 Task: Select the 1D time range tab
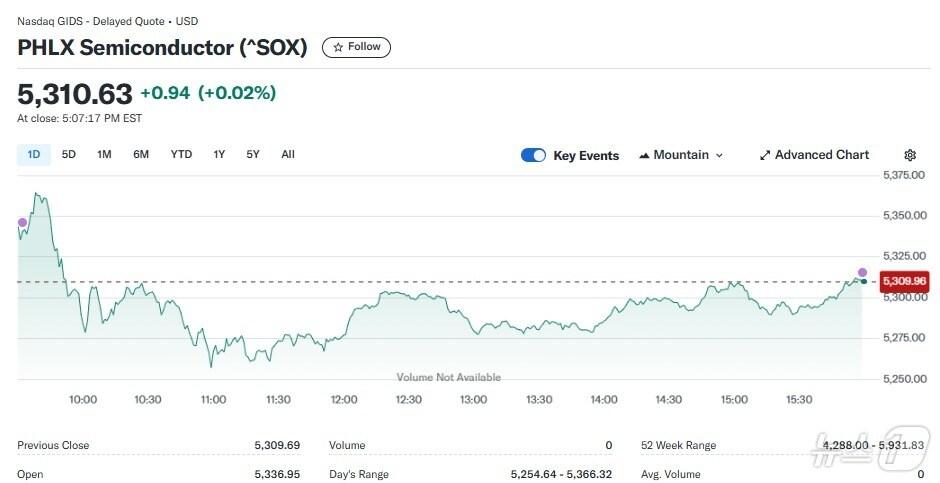tap(33, 154)
